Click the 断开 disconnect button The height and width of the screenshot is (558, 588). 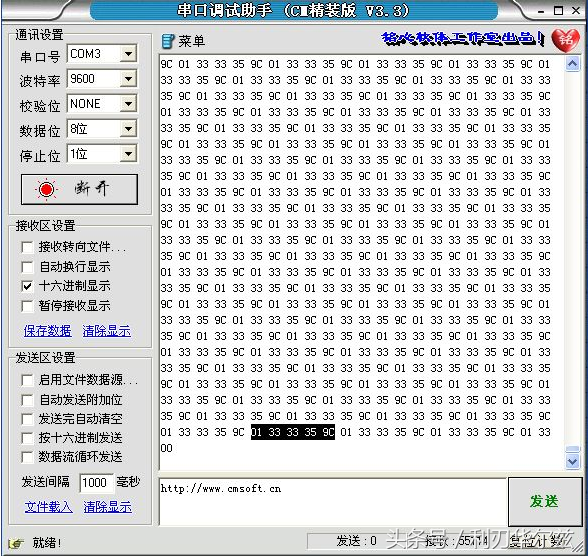(80, 189)
